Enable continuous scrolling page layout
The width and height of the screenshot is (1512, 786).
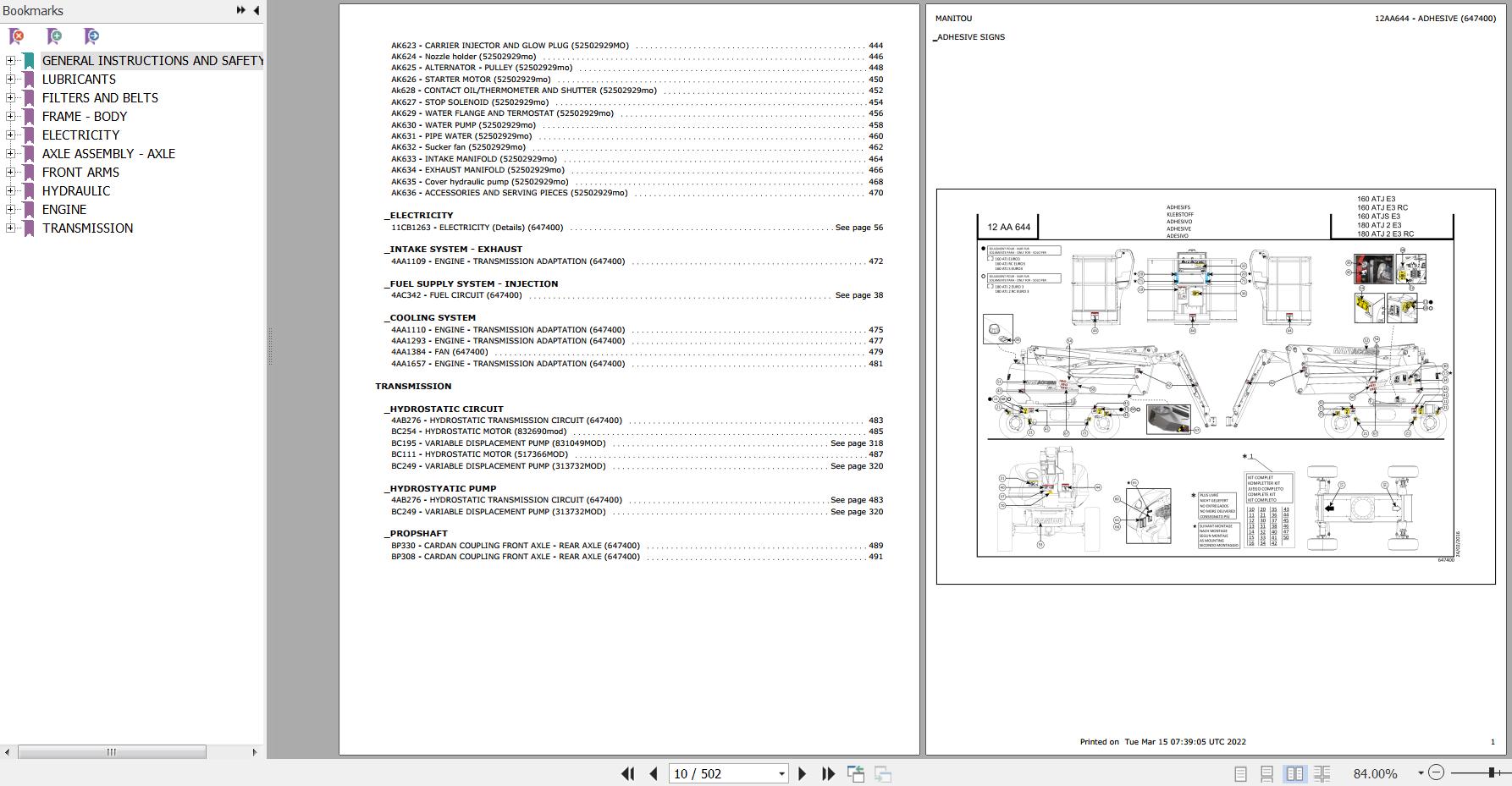point(1267,773)
